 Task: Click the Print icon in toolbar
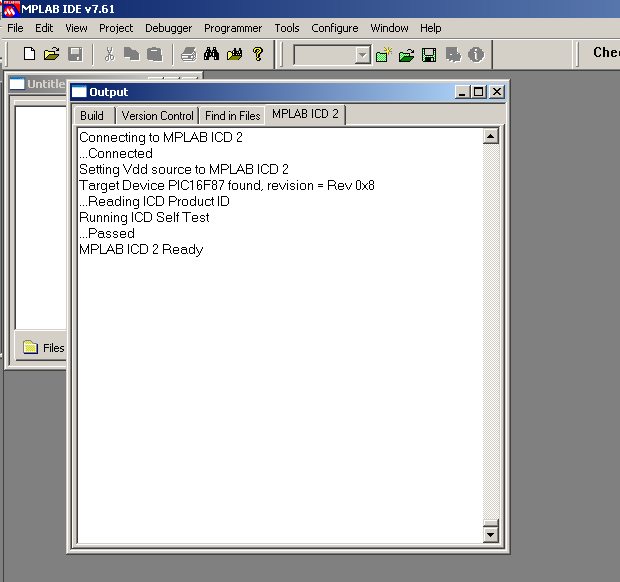[x=189, y=54]
